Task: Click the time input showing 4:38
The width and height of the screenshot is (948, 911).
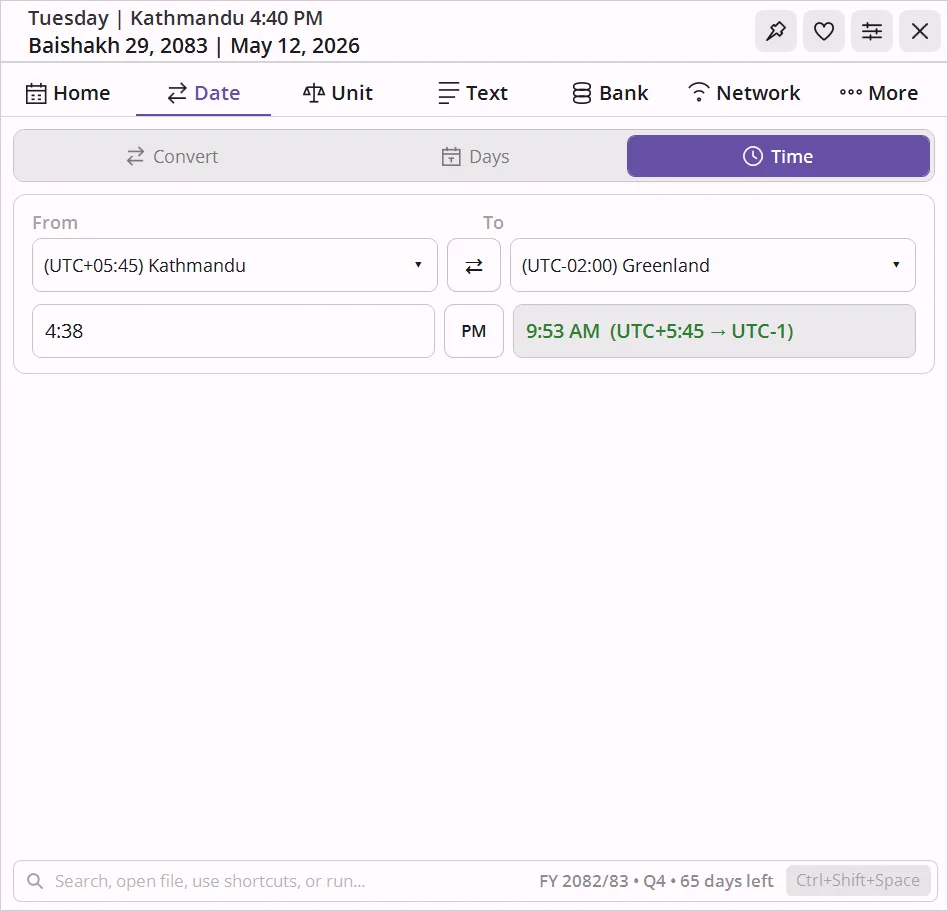Action: point(233,331)
